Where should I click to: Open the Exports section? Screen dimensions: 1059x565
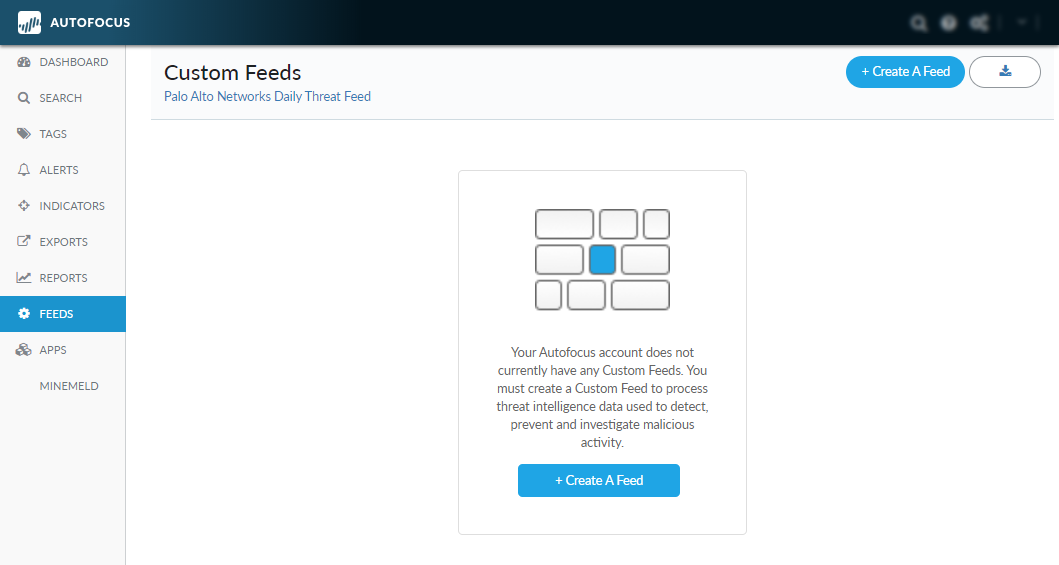coord(63,242)
